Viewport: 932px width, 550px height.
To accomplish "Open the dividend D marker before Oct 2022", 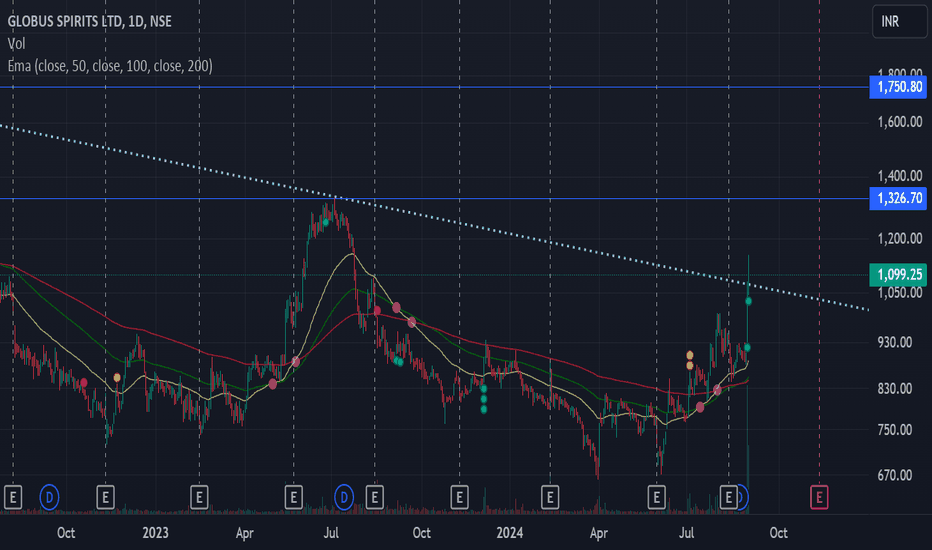I will tap(49, 497).
